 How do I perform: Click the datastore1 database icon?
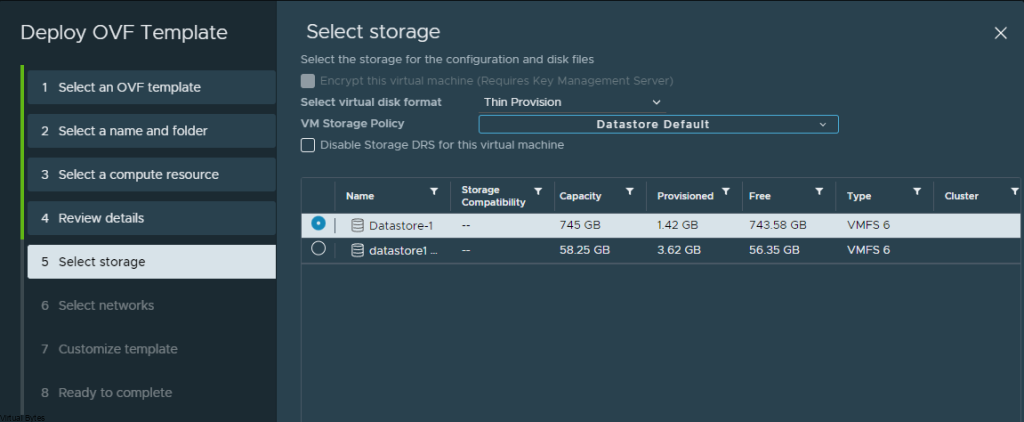[357, 250]
